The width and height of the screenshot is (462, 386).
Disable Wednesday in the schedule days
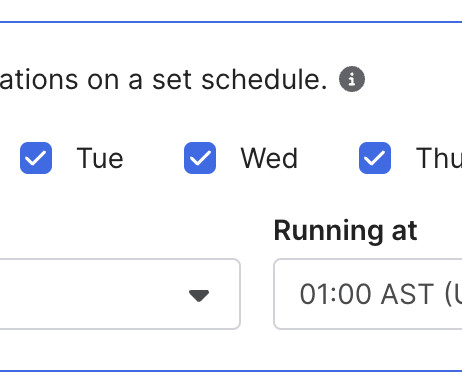200,158
